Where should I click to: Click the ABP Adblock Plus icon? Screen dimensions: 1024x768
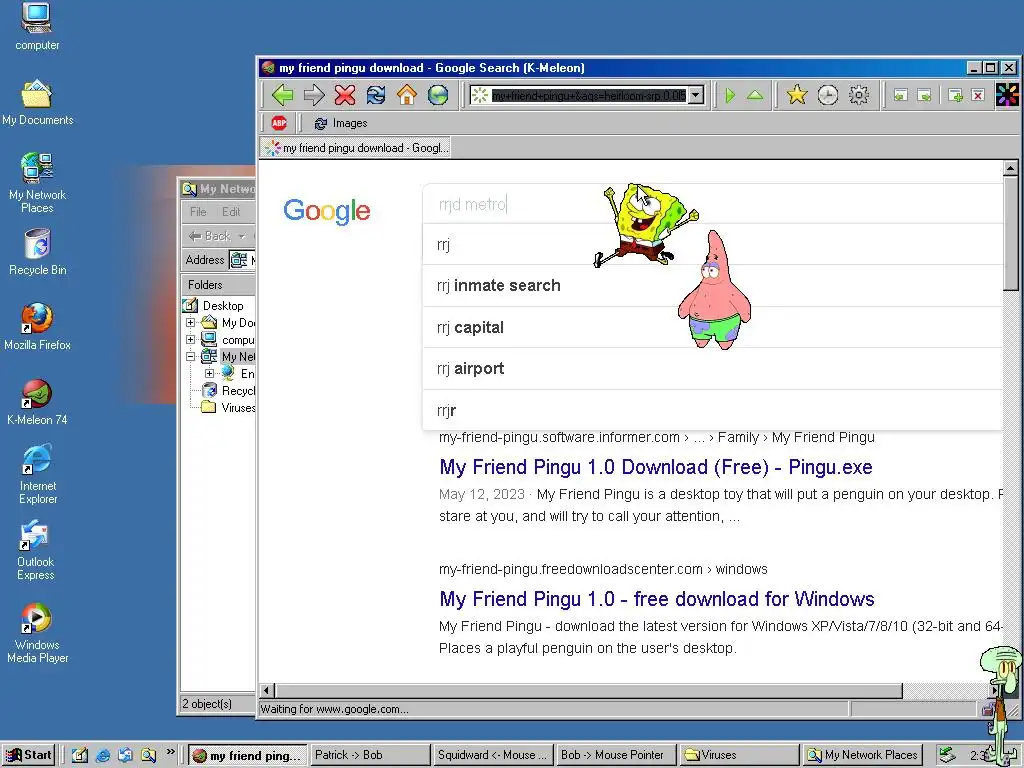(x=279, y=123)
